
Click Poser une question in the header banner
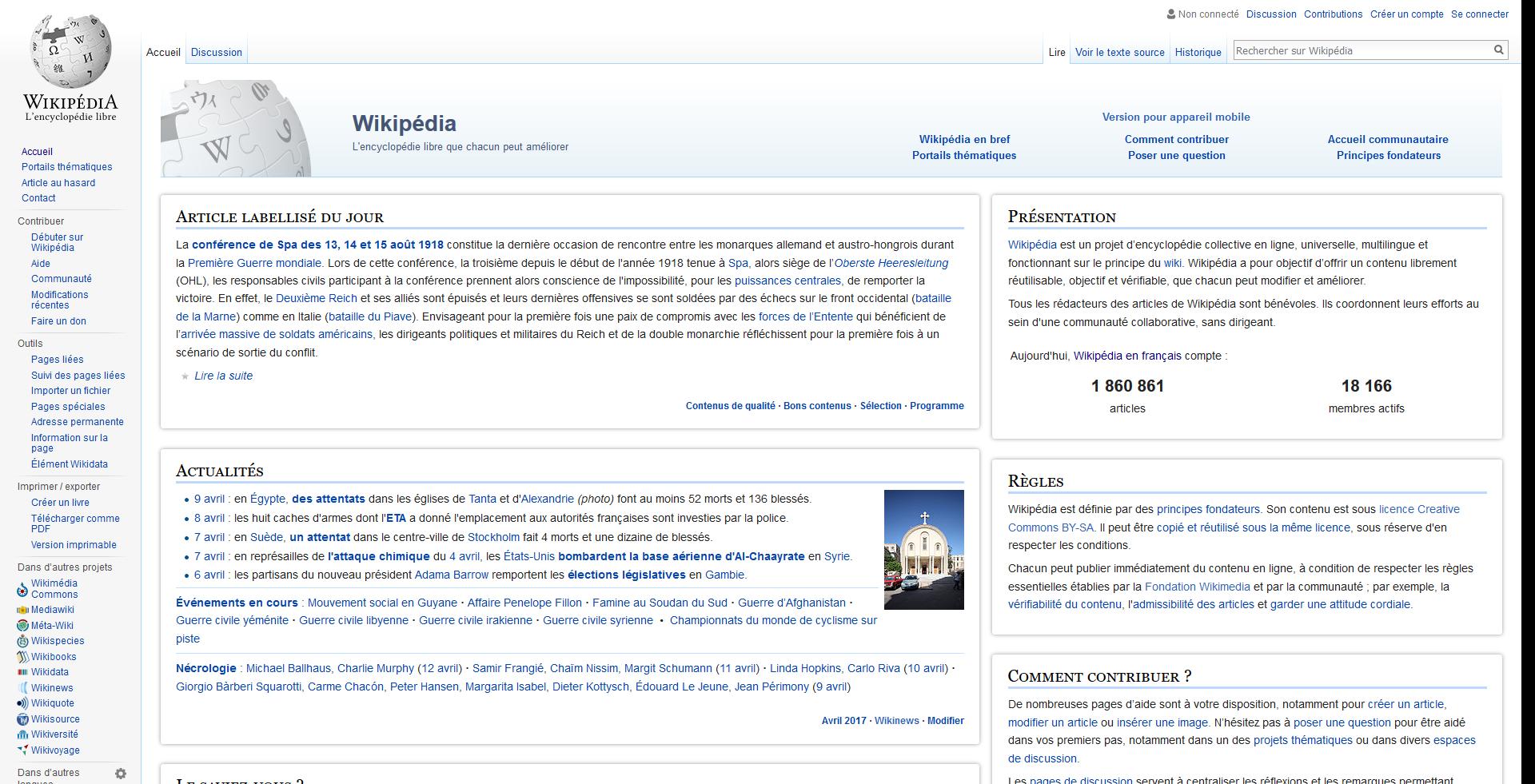coord(1177,155)
